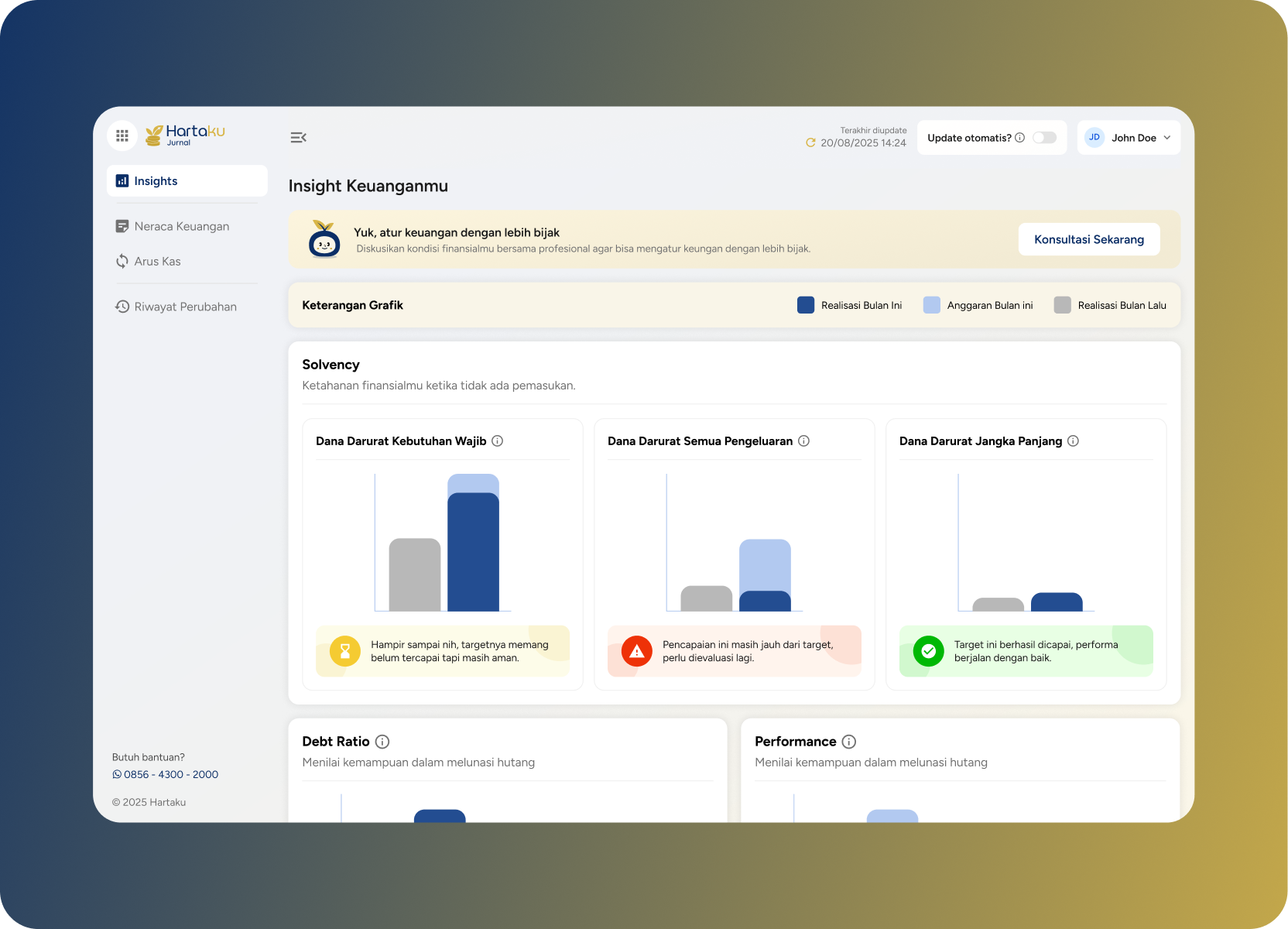Collapse the sidebar menu icon
Viewport: 1288px width, 929px height.
pos(298,138)
